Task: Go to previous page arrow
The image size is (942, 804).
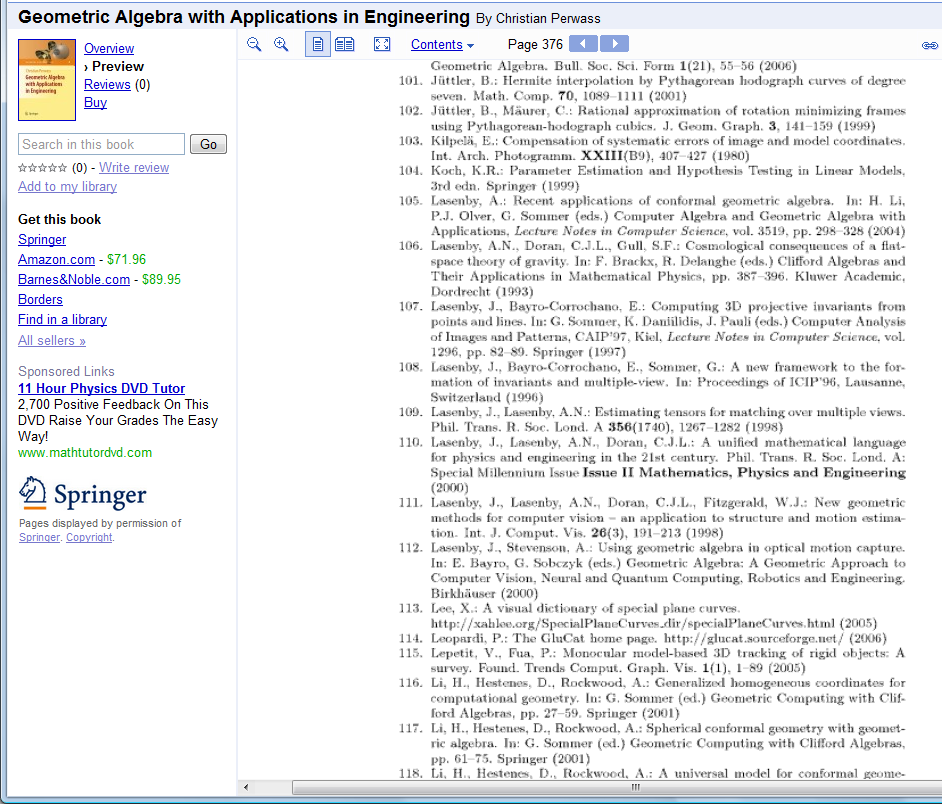Action: [583, 44]
